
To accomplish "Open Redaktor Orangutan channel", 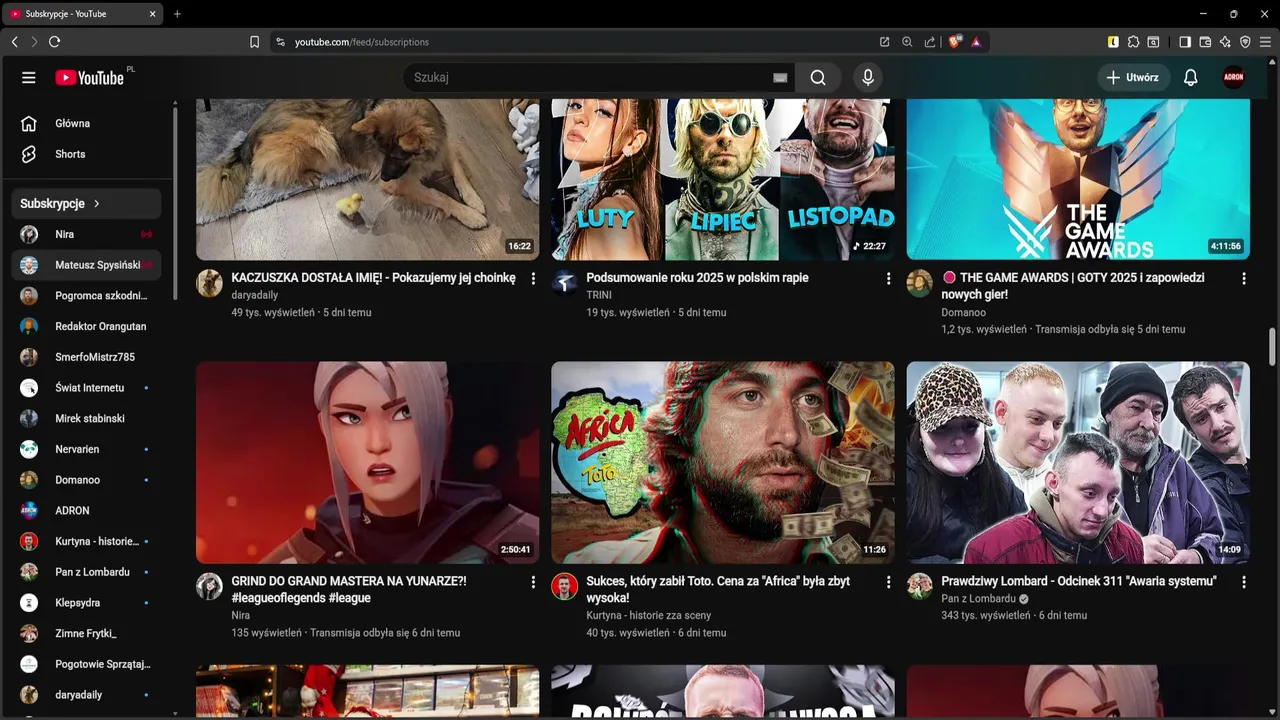I will pos(86,326).
